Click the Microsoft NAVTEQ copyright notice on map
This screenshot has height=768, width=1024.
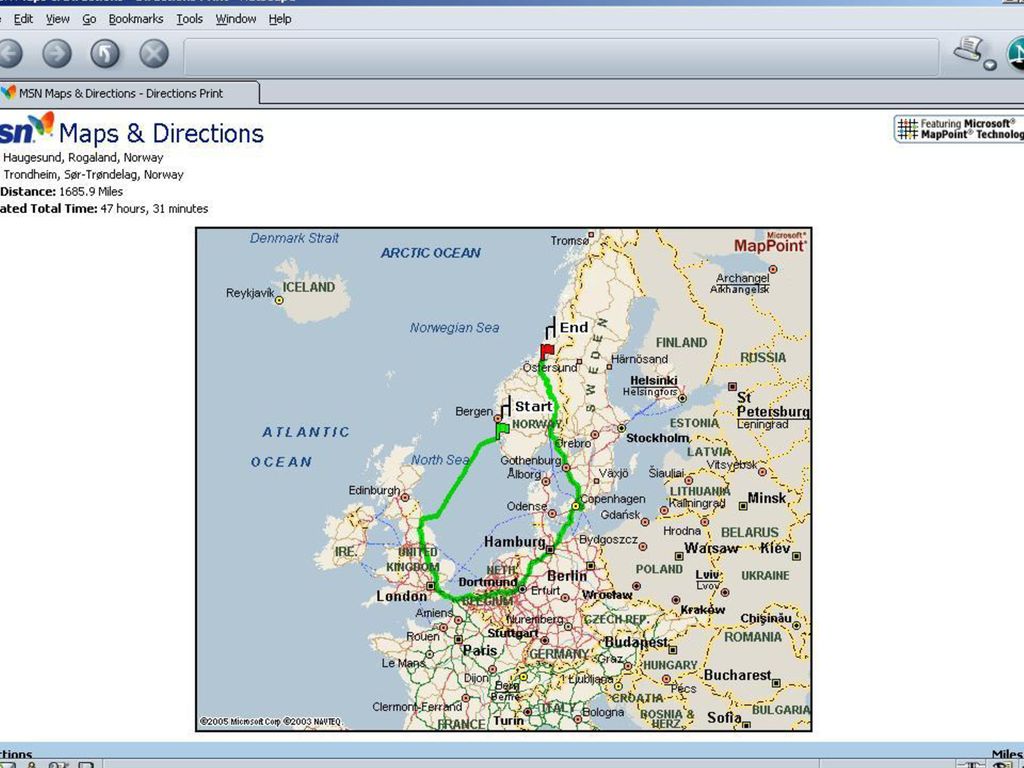coord(270,722)
